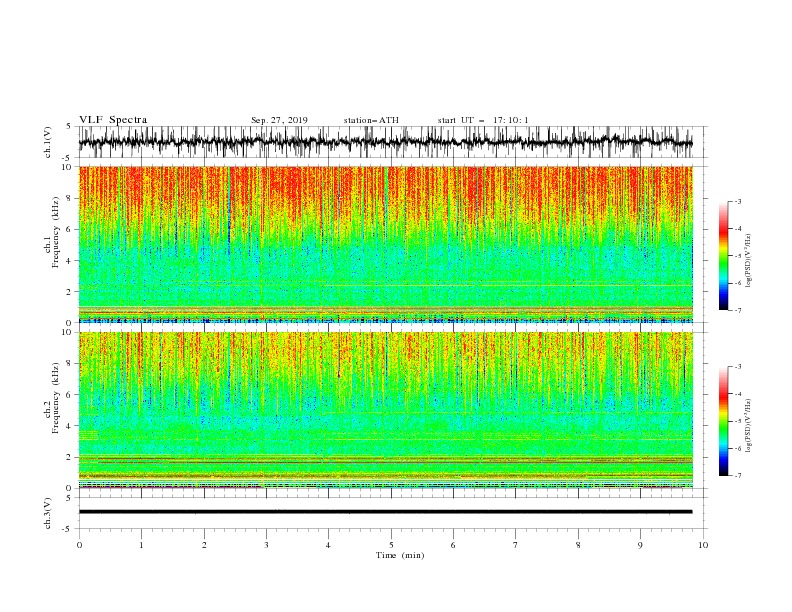Click the "10" kHz tick of ch.2 spectrogram
The width and height of the screenshot is (792, 612).
tap(67, 332)
